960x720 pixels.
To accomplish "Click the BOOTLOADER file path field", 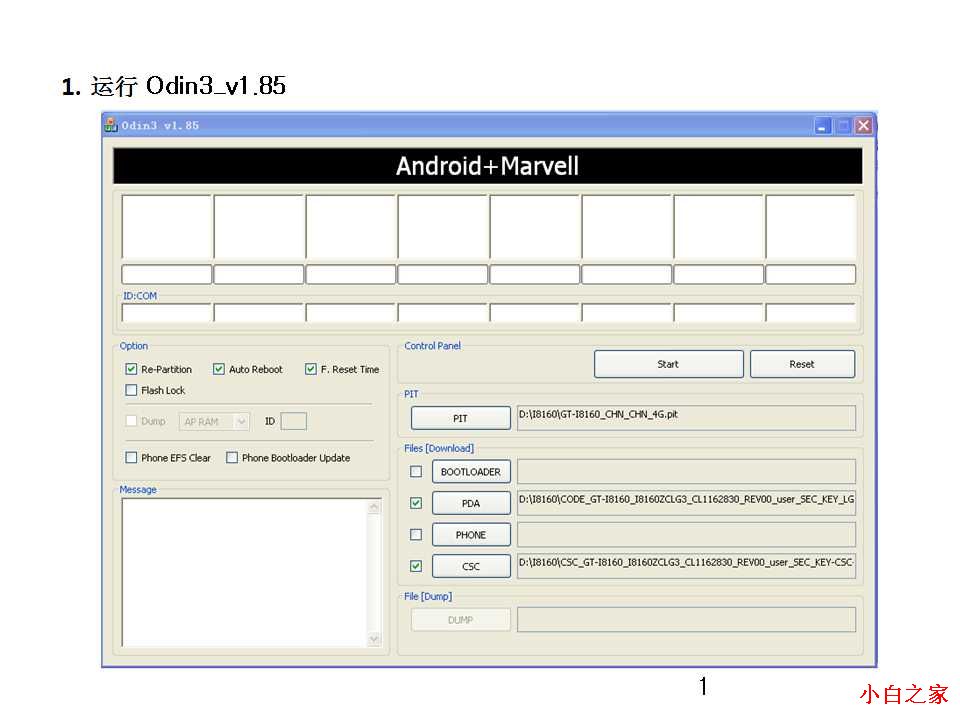I will [x=686, y=472].
